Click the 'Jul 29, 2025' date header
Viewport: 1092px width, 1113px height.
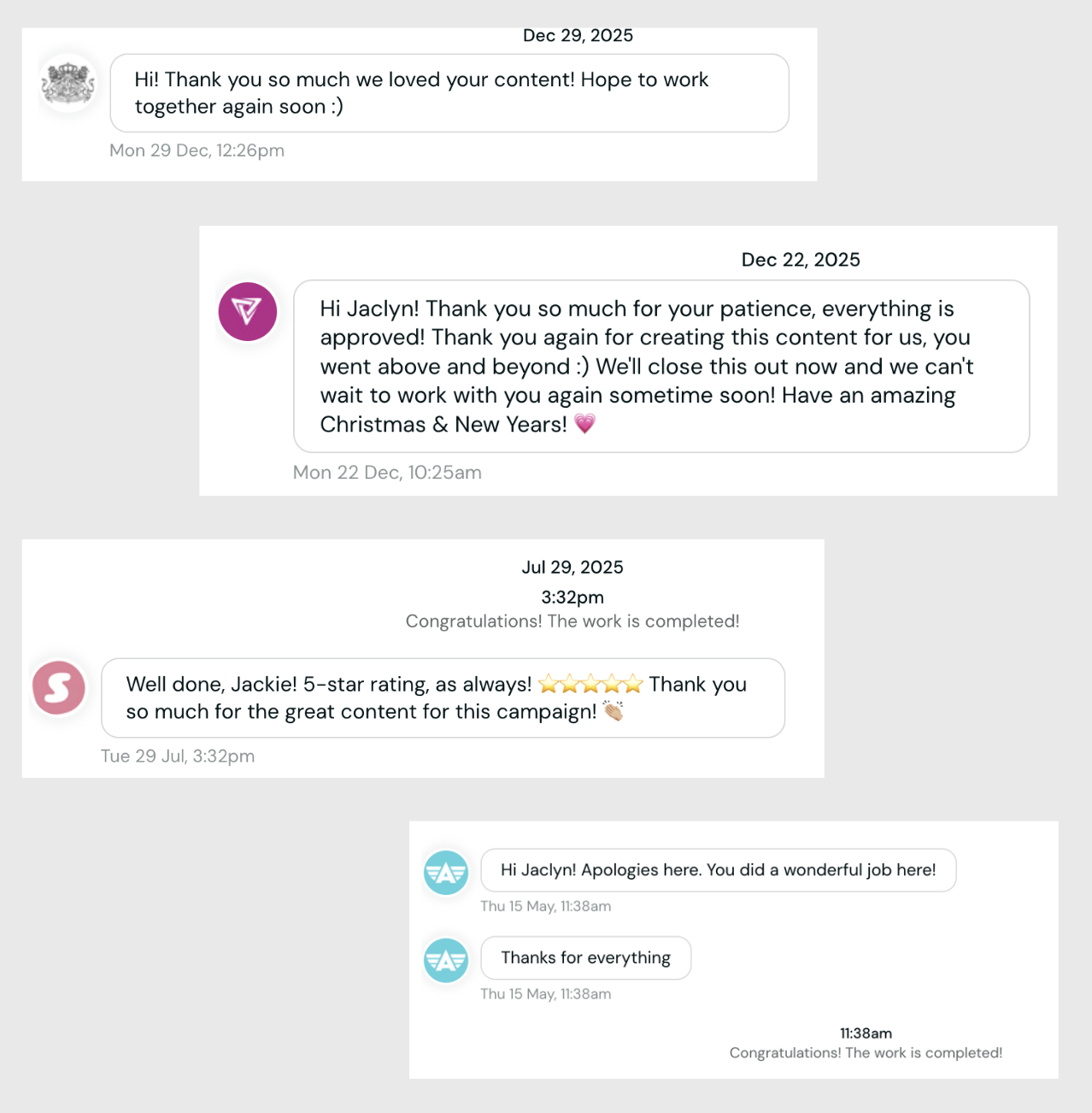[x=572, y=568]
